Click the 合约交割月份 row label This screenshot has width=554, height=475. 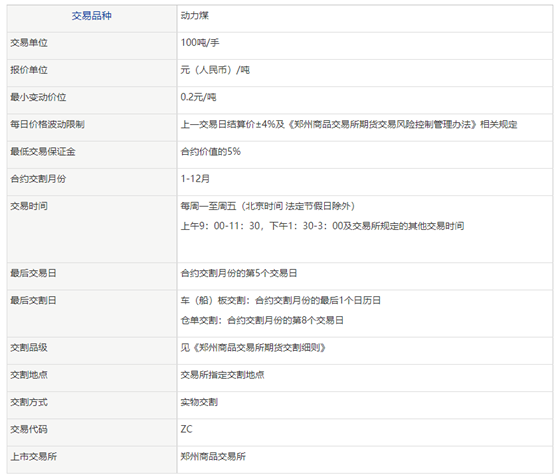38,179
